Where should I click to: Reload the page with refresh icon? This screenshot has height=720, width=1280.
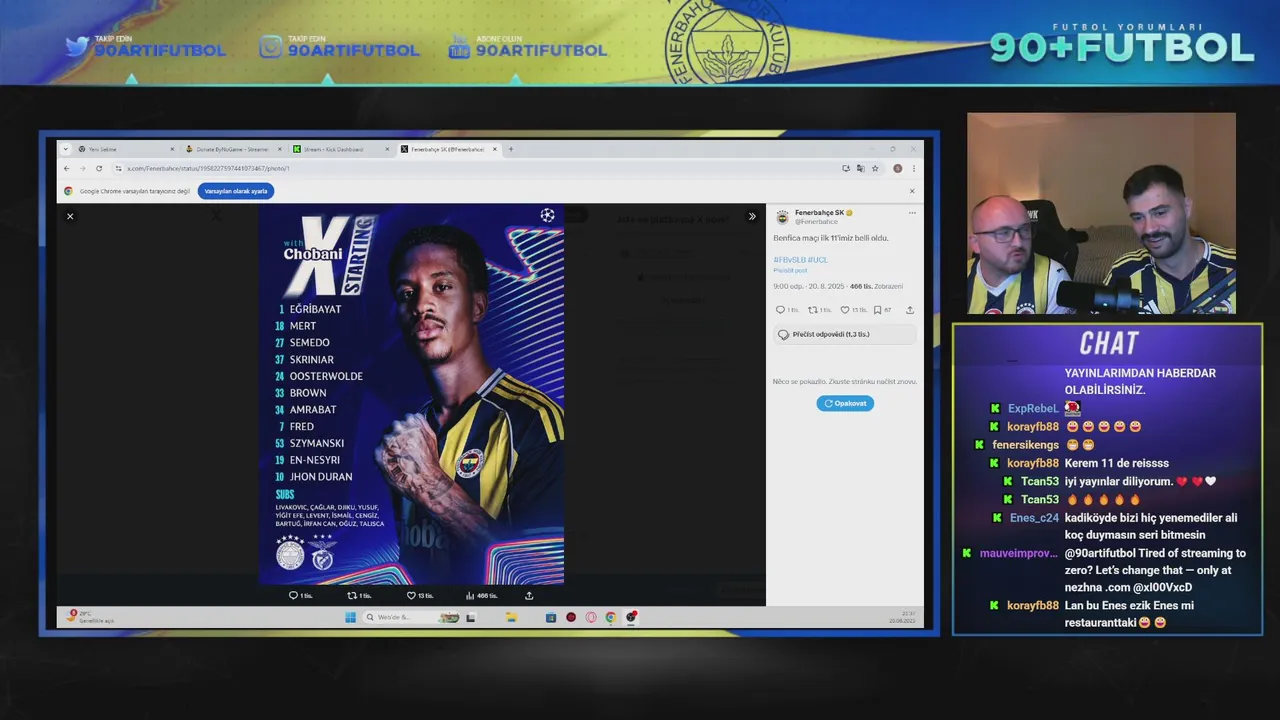(x=98, y=168)
